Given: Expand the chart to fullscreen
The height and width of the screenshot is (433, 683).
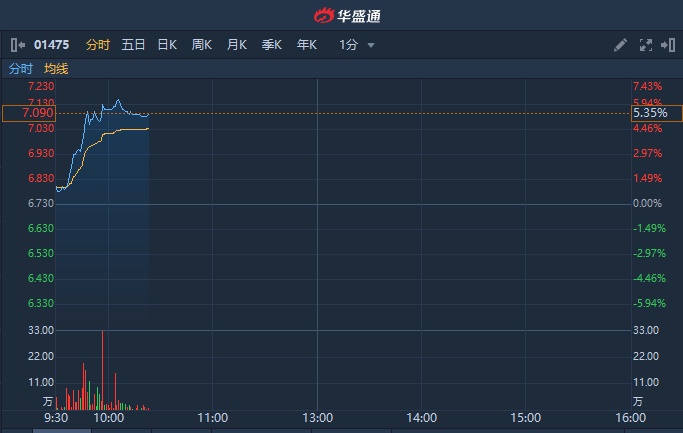Looking at the screenshot, I should tap(645, 45).
